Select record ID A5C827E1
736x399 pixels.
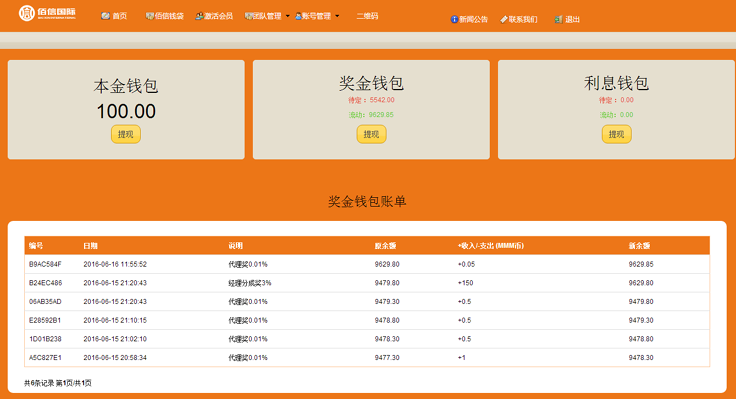(45, 358)
